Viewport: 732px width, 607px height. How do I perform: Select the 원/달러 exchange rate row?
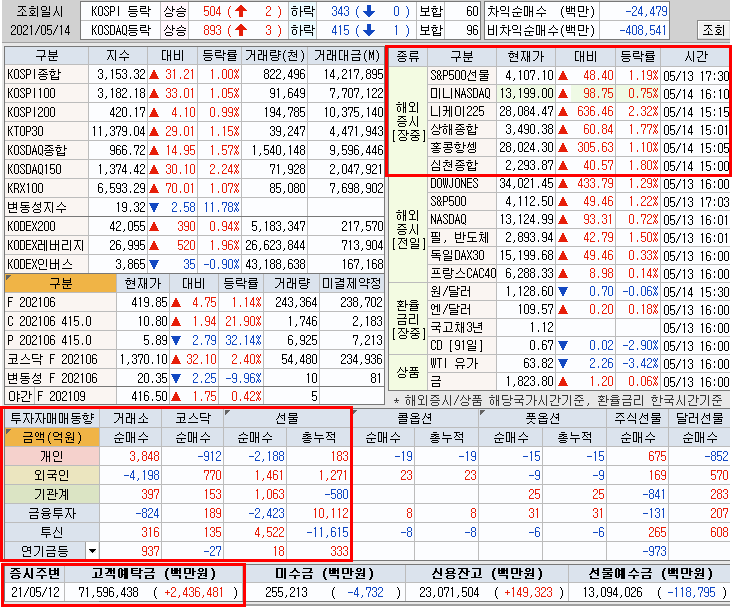(x=578, y=292)
